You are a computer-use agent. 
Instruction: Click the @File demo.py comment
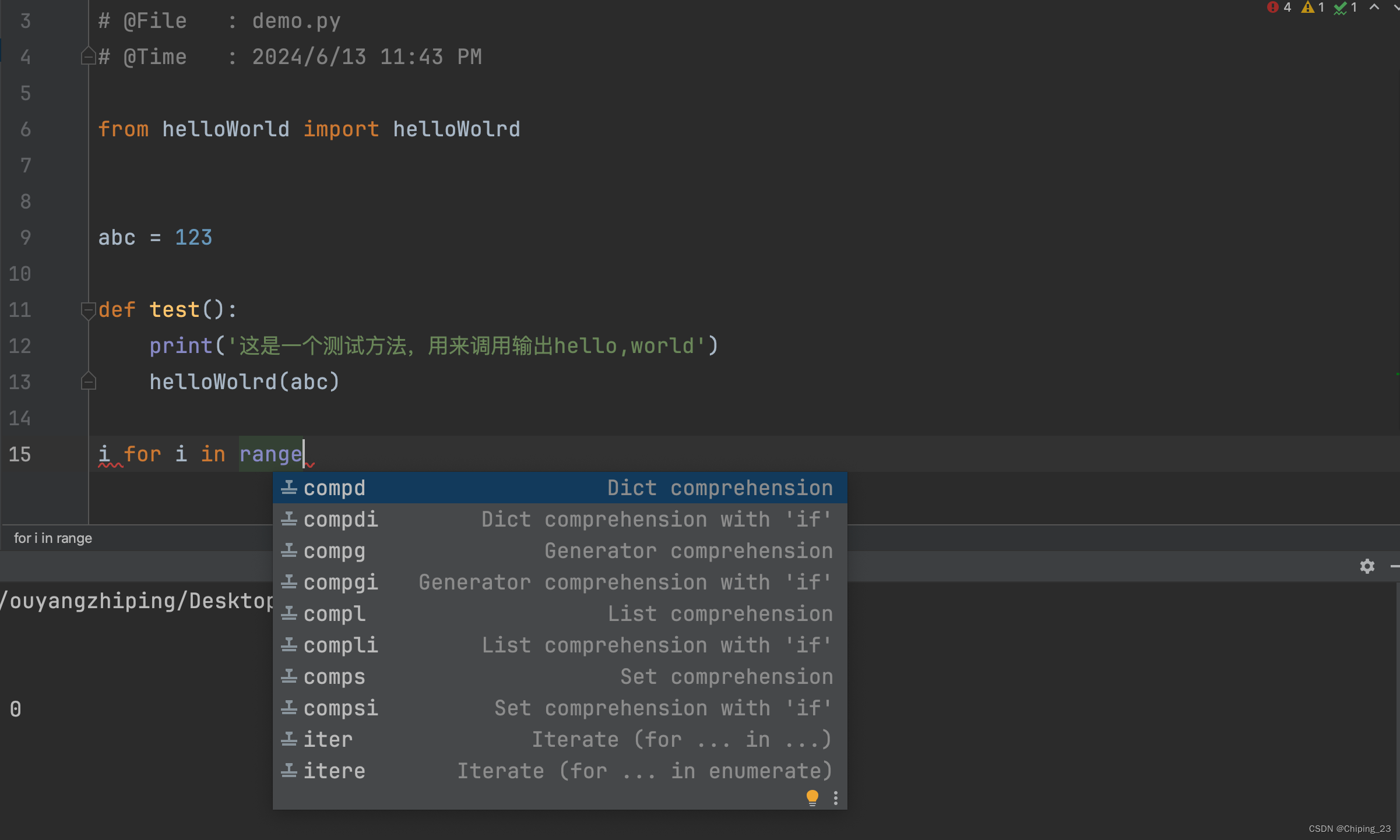click(x=219, y=20)
